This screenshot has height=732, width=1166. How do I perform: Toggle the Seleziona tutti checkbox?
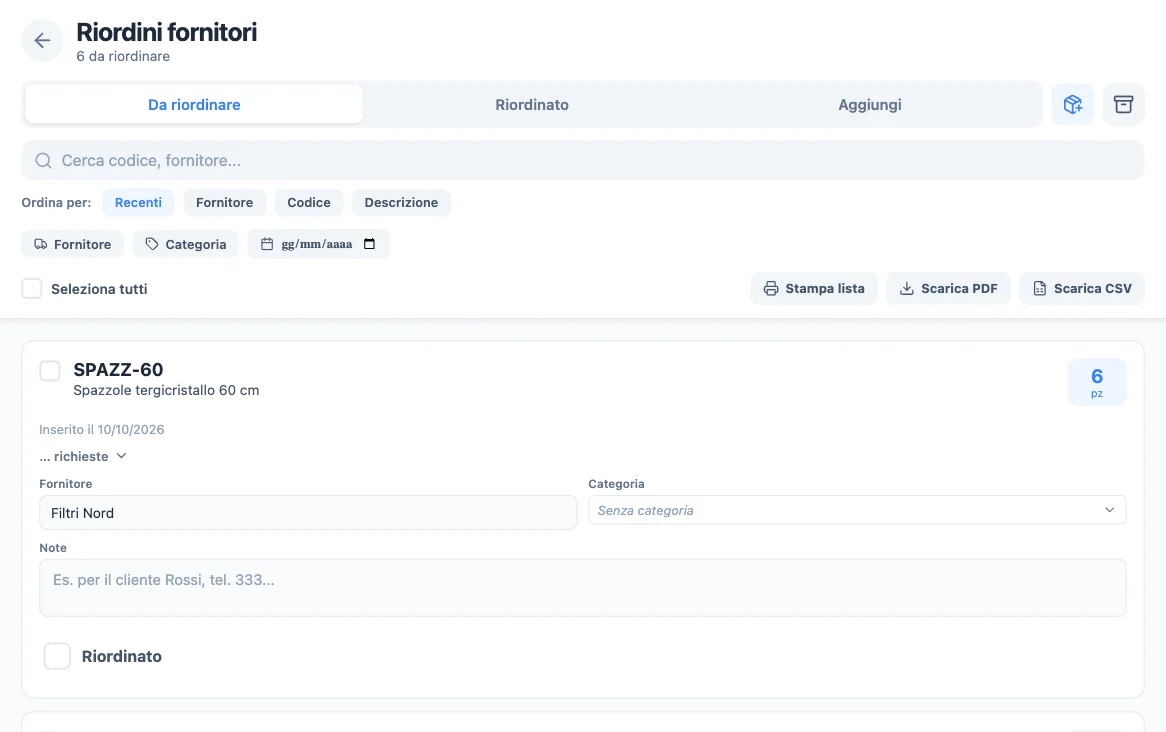pos(32,289)
